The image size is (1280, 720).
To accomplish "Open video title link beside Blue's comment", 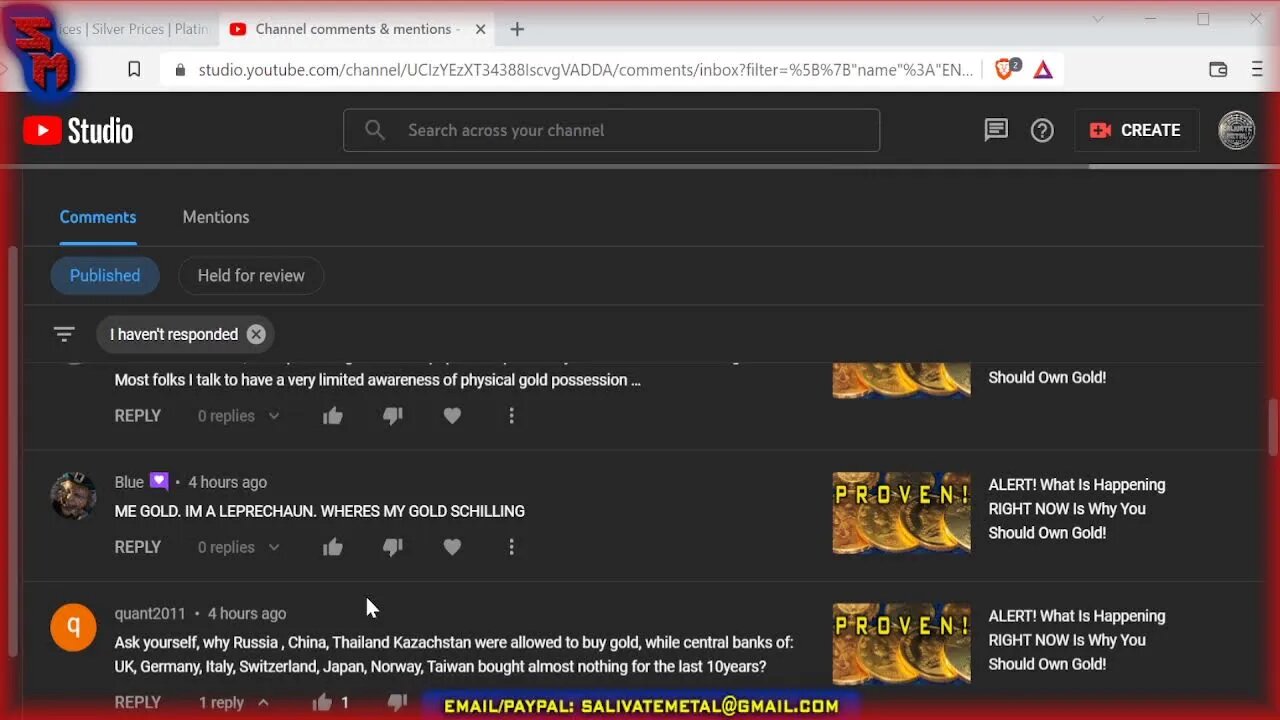I will tap(1077, 509).
